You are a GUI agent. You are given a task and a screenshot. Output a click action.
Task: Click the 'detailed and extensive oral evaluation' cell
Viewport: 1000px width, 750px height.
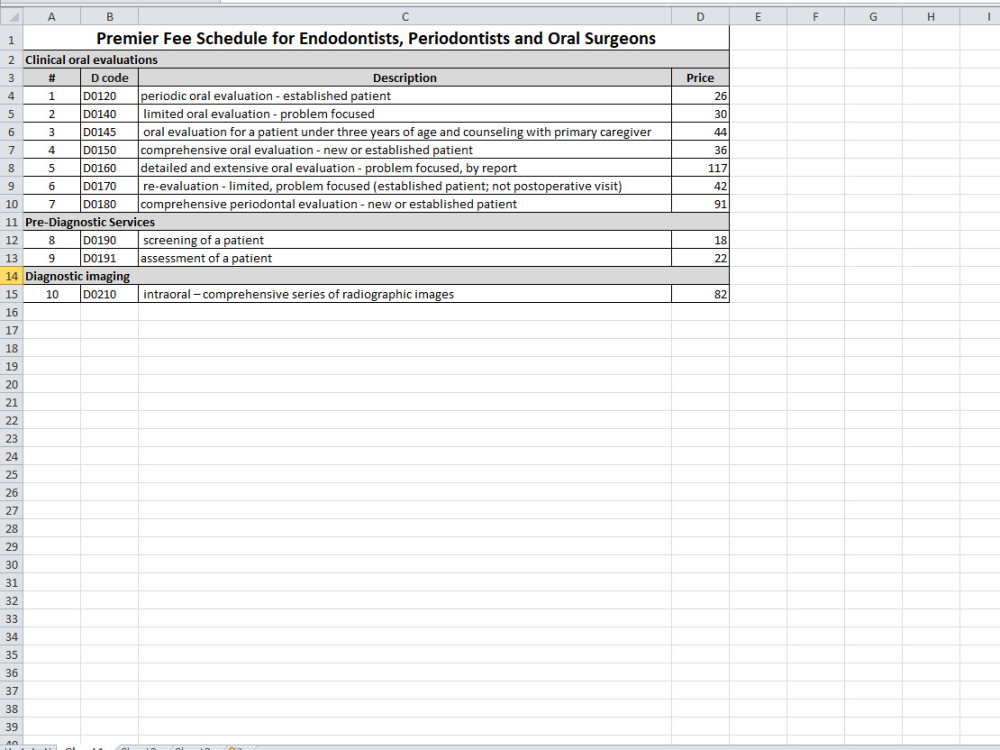[405, 168]
